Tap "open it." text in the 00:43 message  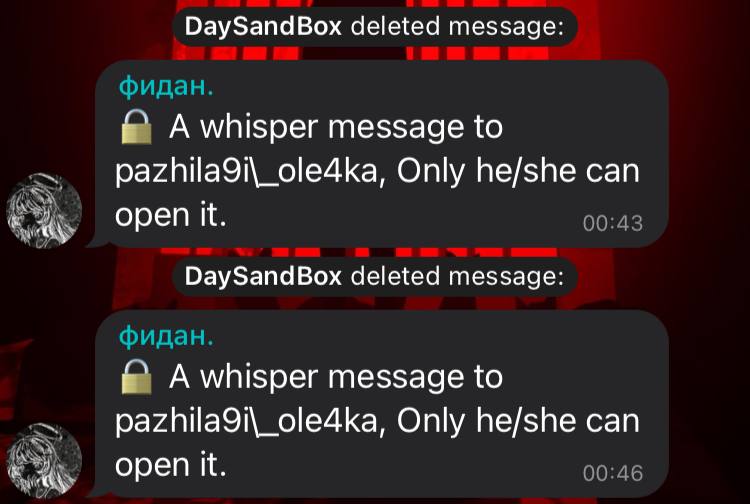pyautogui.click(x=170, y=216)
